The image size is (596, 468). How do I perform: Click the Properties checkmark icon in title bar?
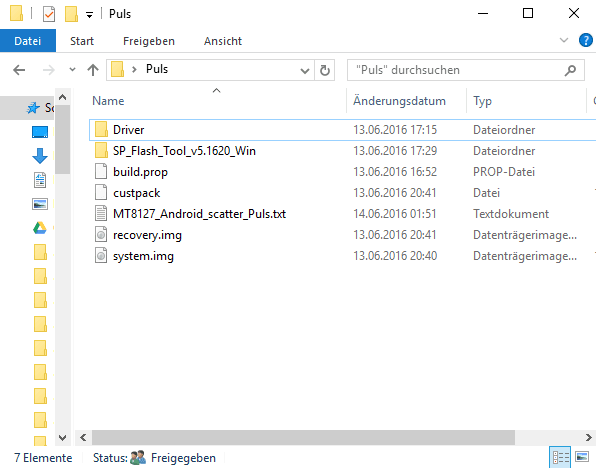pyautogui.click(x=49, y=14)
